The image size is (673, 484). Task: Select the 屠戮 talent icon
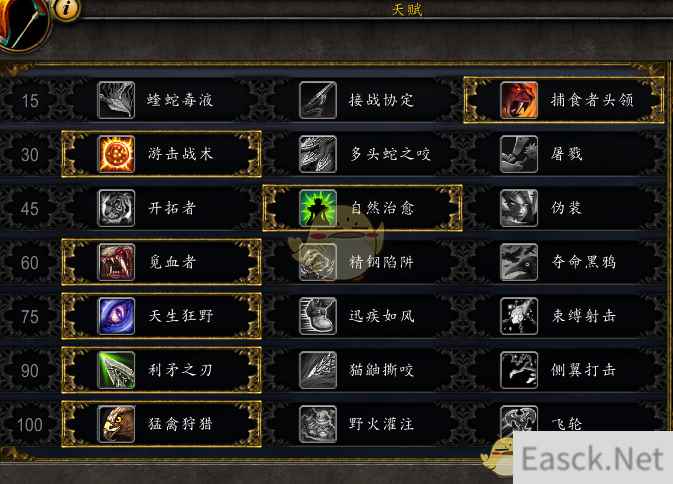click(519, 154)
